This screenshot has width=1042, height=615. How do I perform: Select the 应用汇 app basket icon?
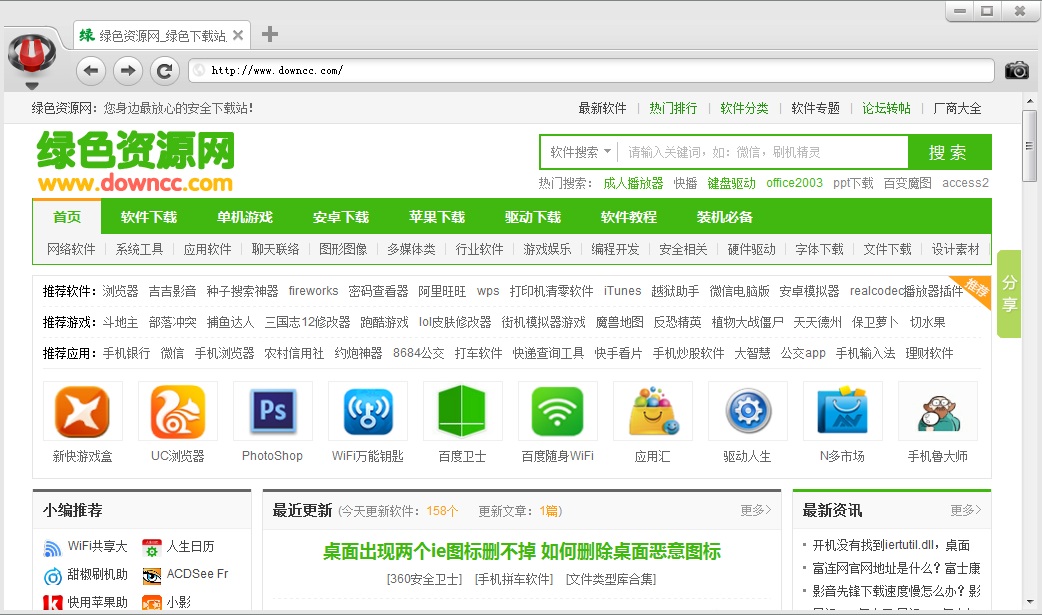[x=652, y=411]
